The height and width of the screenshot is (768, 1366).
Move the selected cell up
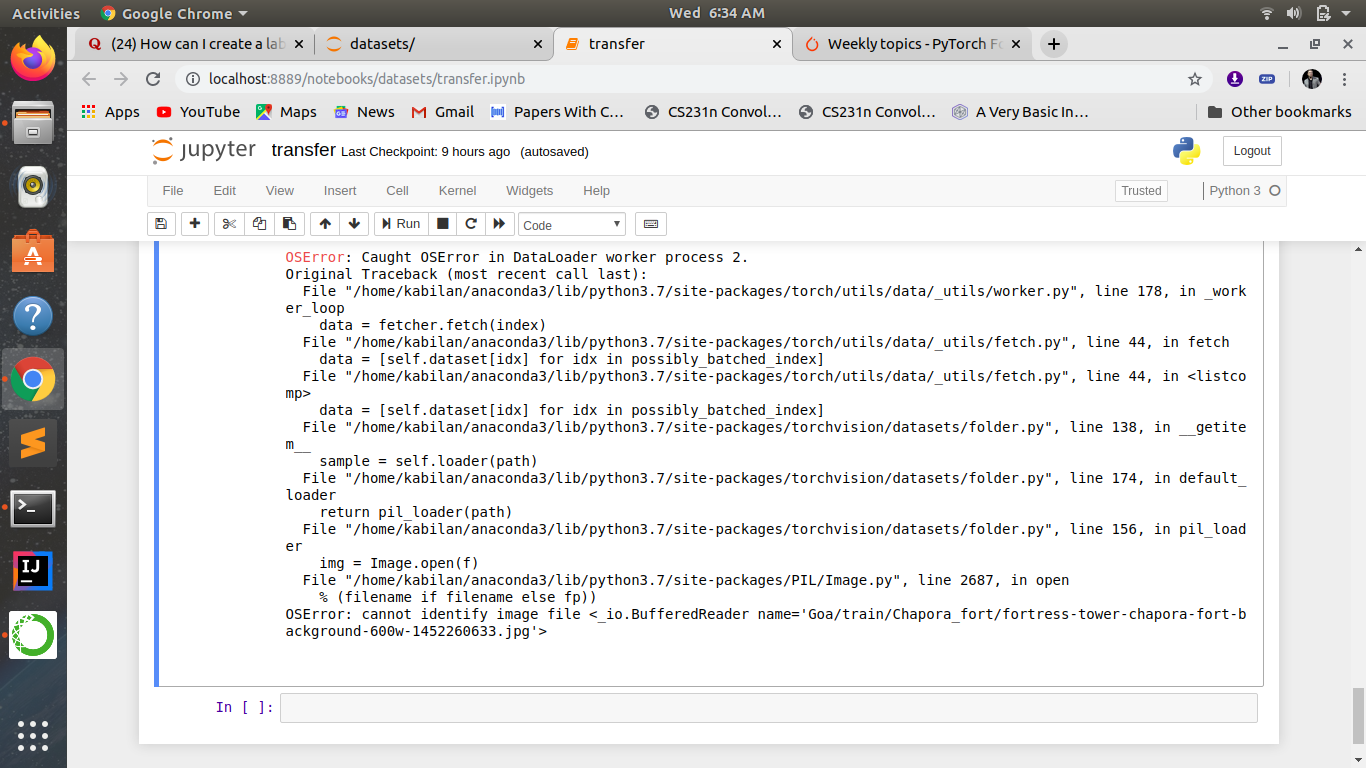325,224
